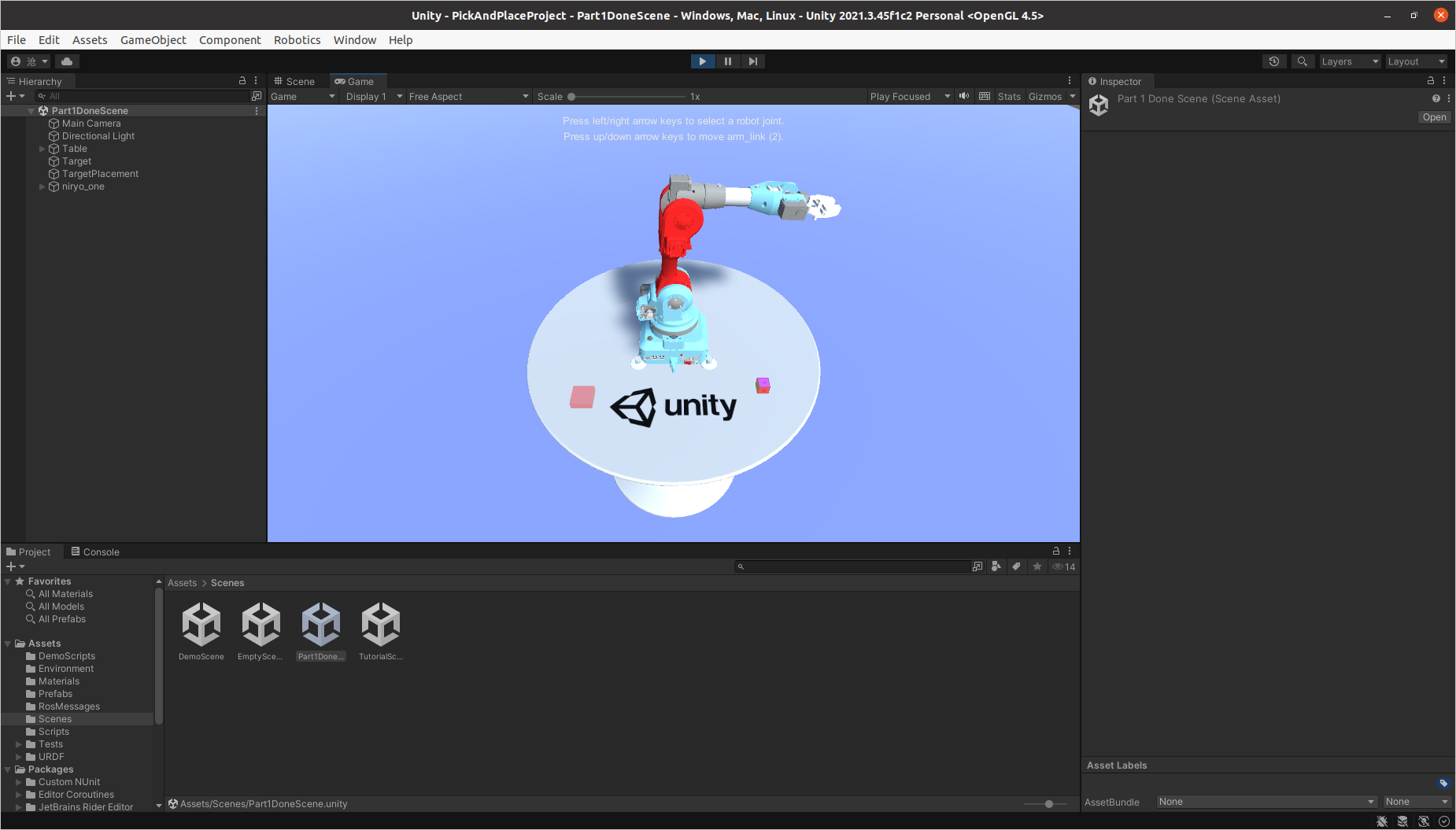Click the background tasks checkmark icon
The height and width of the screenshot is (830, 1456).
pyautogui.click(x=1444, y=821)
